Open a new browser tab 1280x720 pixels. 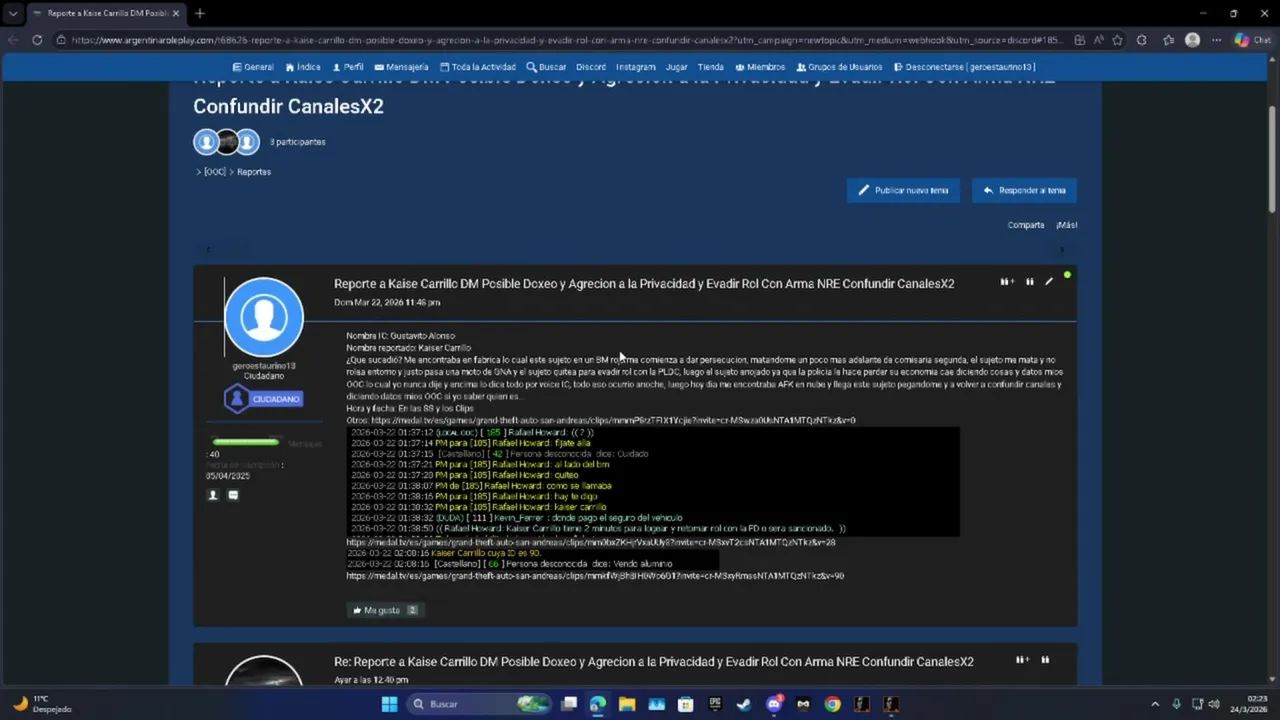[x=200, y=13]
